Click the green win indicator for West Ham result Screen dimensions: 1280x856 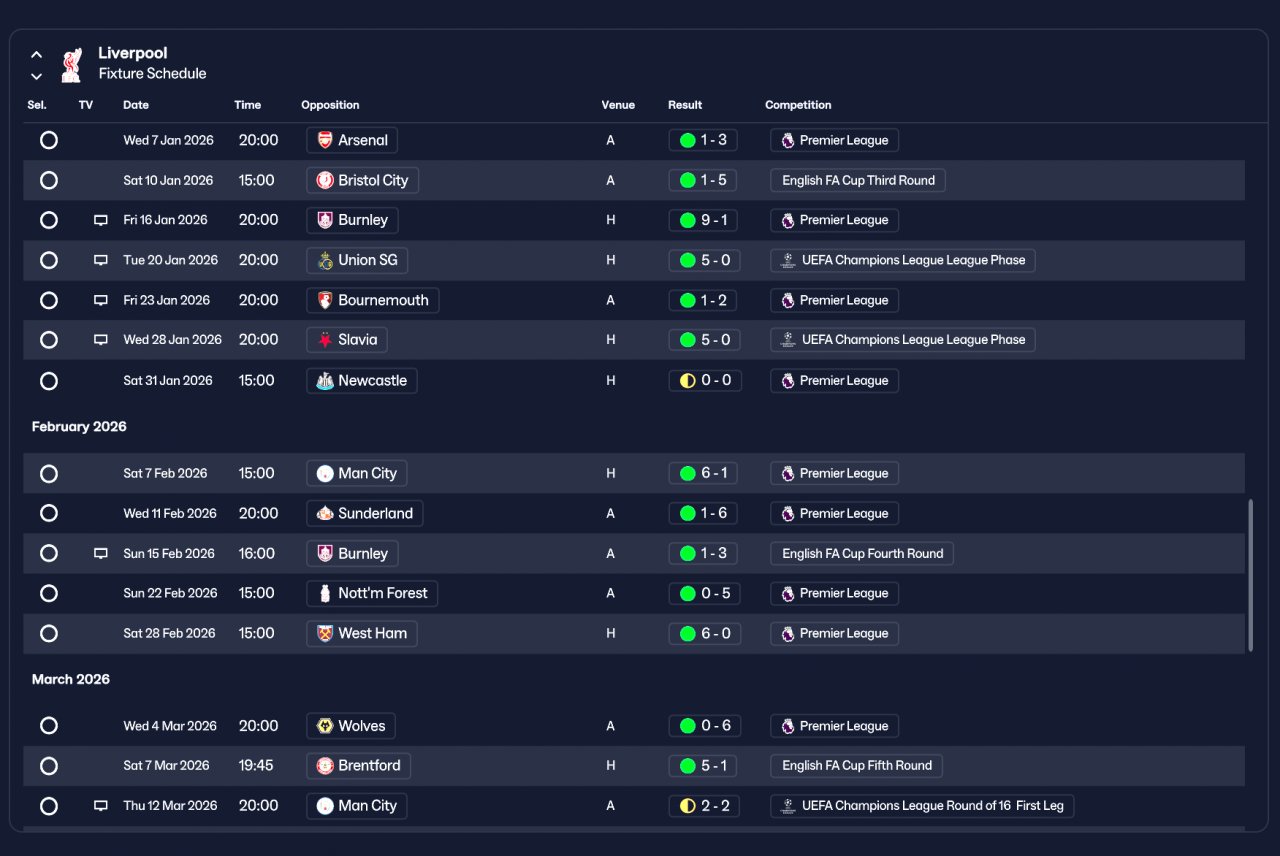(687, 633)
